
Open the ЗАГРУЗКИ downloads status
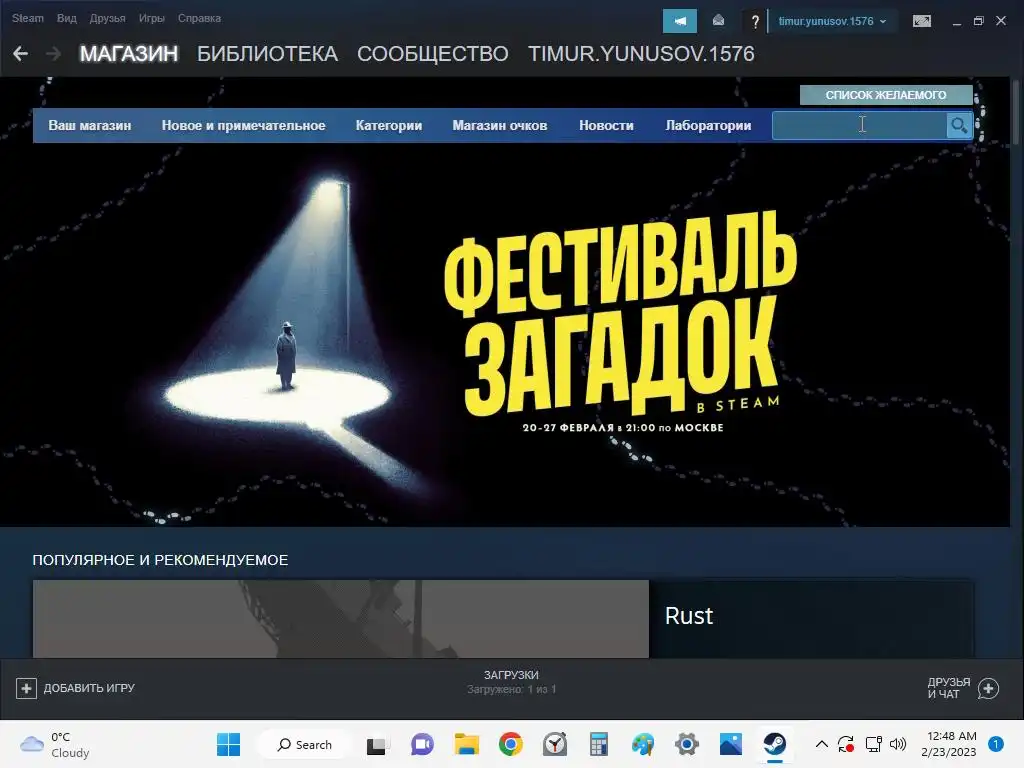point(511,682)
